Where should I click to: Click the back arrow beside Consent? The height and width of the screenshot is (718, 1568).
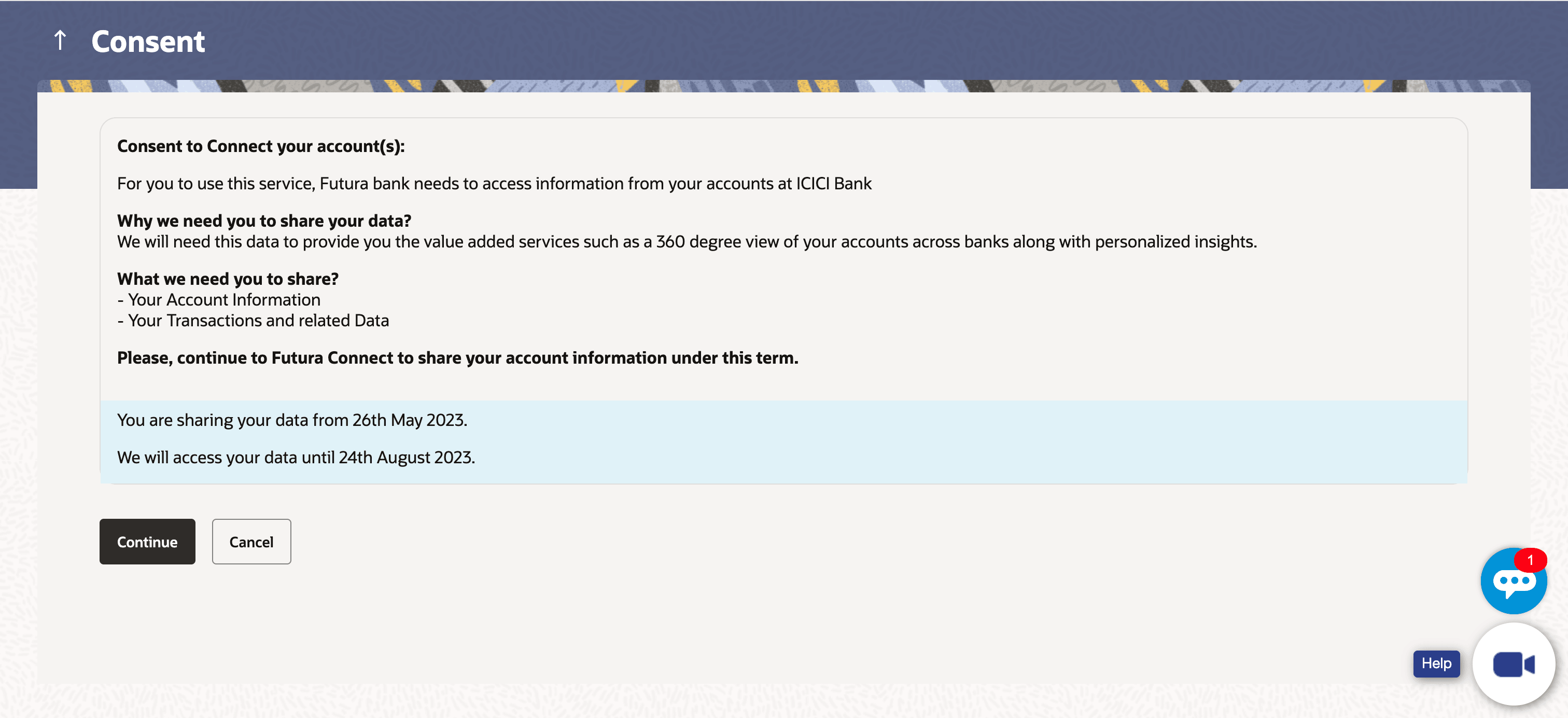point(60,41)
